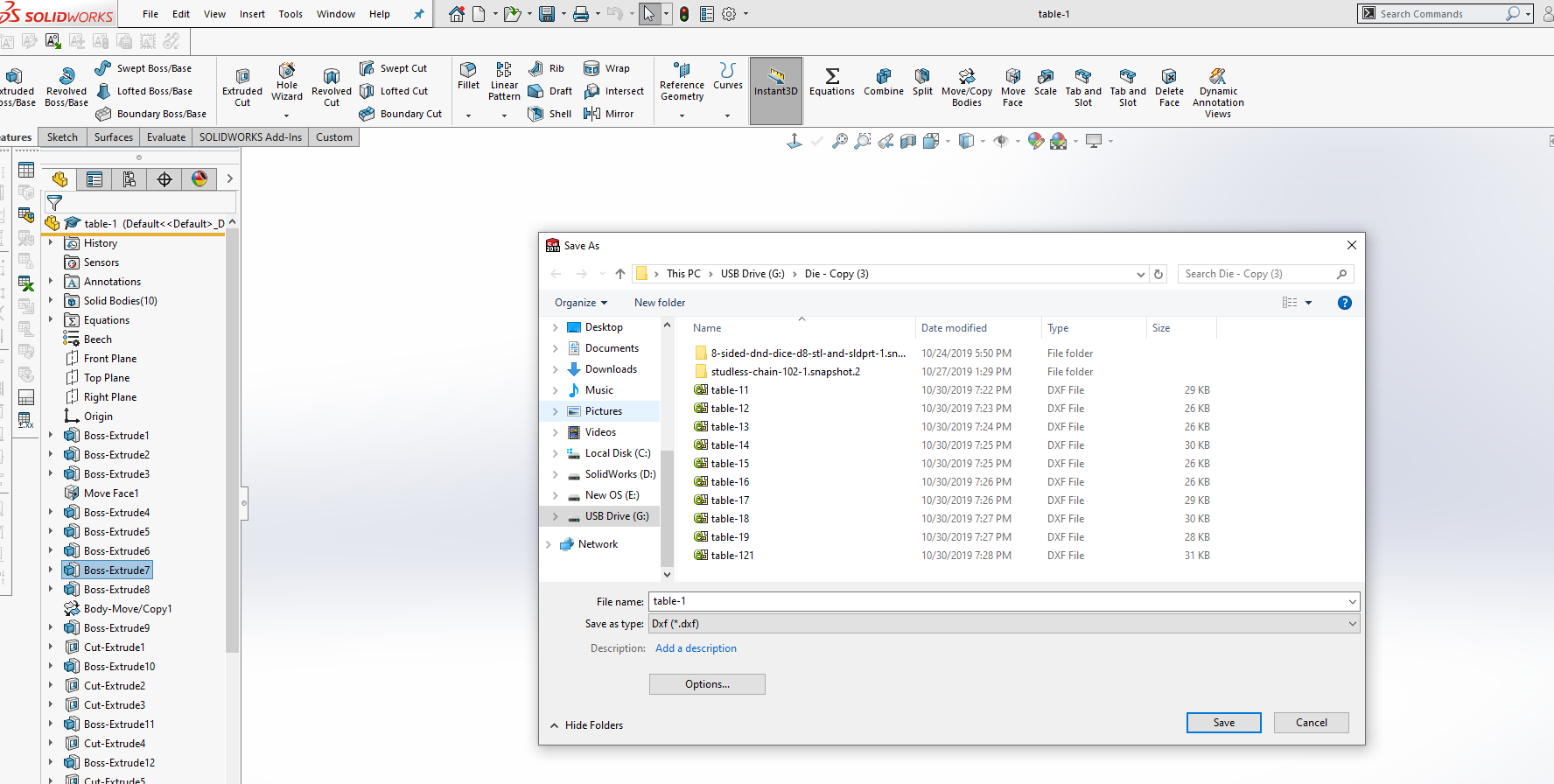
Task: Select the Scale tool
Action: [x=1046, y=82]
